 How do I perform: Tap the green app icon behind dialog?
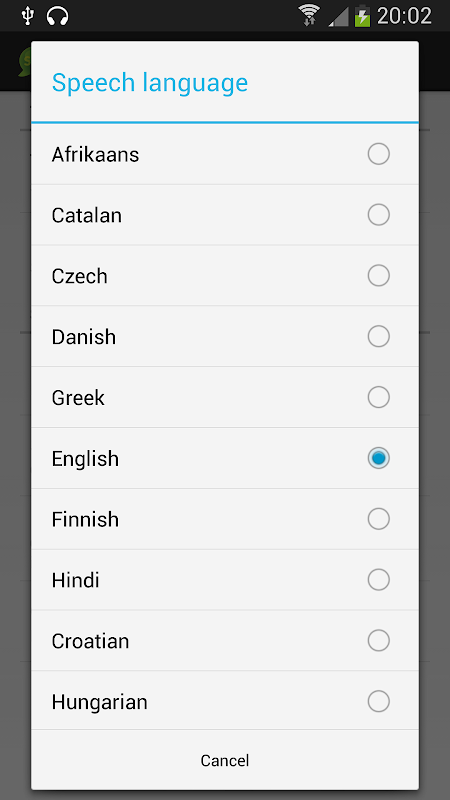24,62
